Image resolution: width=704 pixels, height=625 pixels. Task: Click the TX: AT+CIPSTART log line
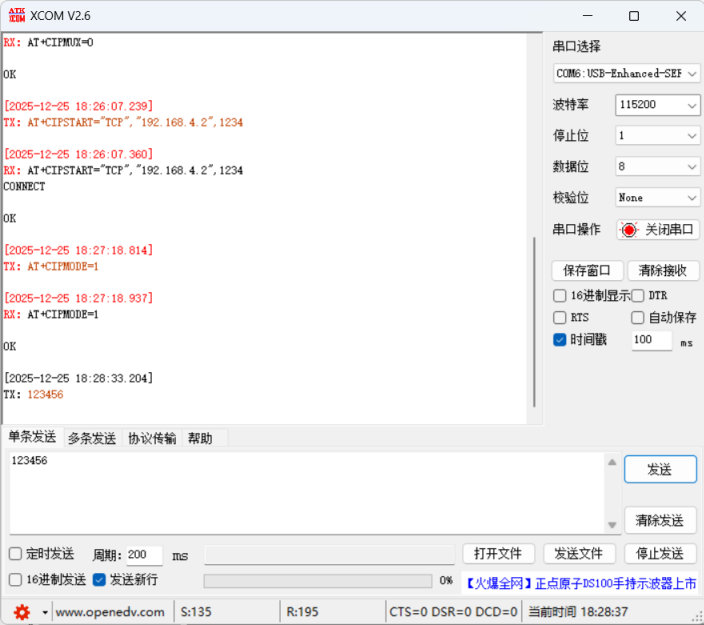pos(123,122)
